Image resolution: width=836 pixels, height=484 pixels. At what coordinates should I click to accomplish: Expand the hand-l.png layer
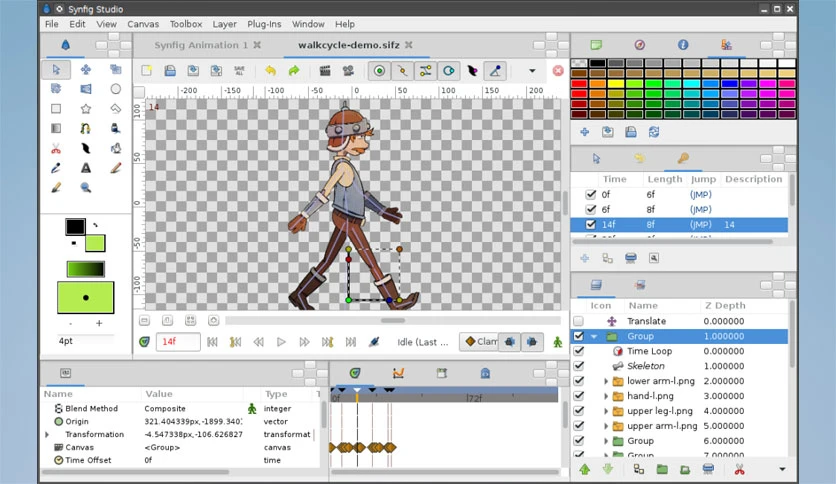606,396
